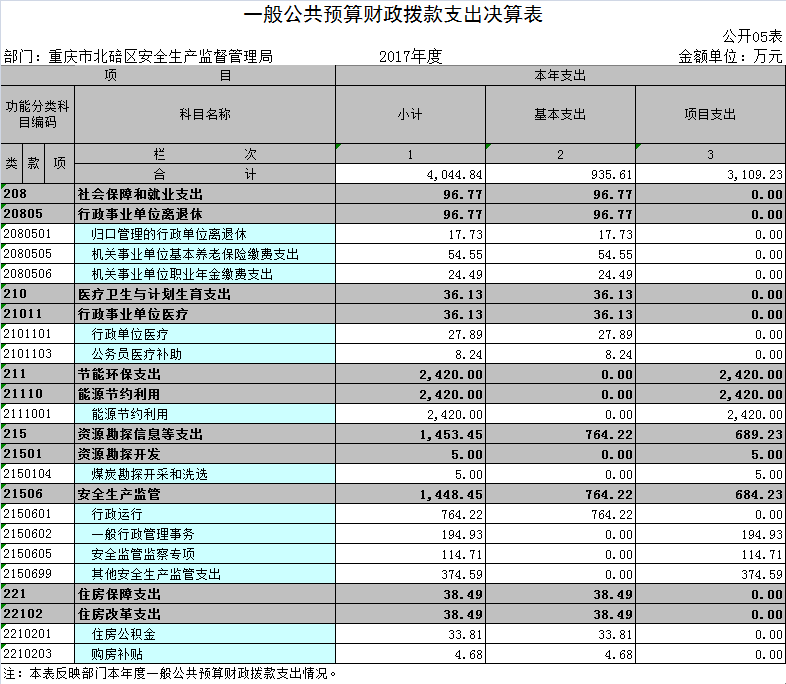Select the 煤炭勘探开采和洗选 cell
Screen dimensions: 786x684
click(x=205, y=474)
